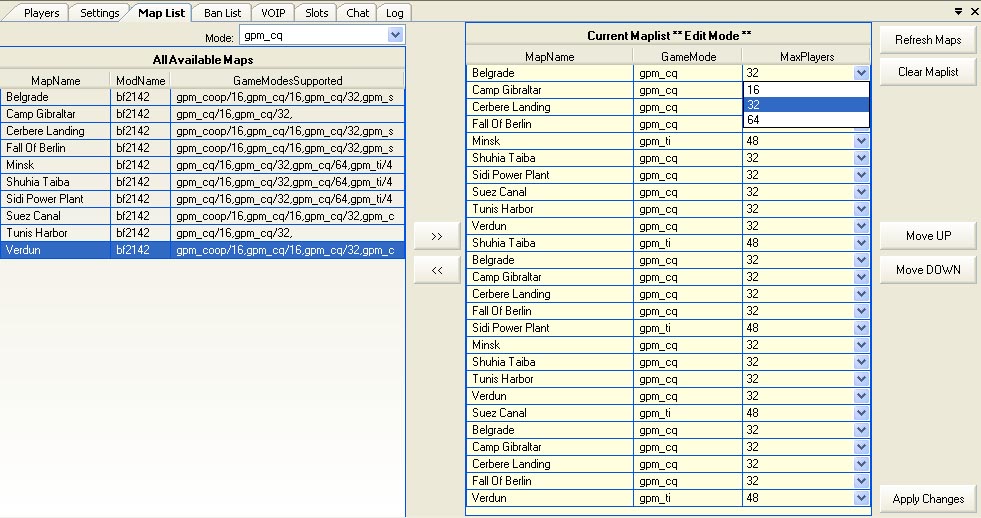Toggle the MaxPlayers dropdown arrow for first Belgrade row

(862, 73)
